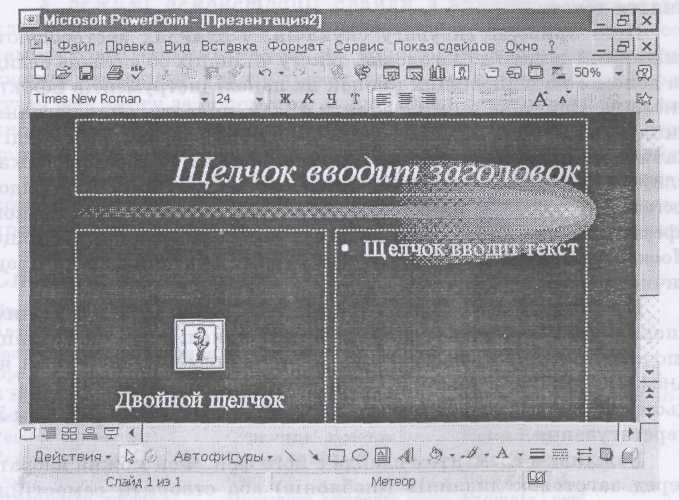The width and height of the screenshot is (679, 500).
Task: Insert WordArt from drawing toolbar
Action: (406, 455)
